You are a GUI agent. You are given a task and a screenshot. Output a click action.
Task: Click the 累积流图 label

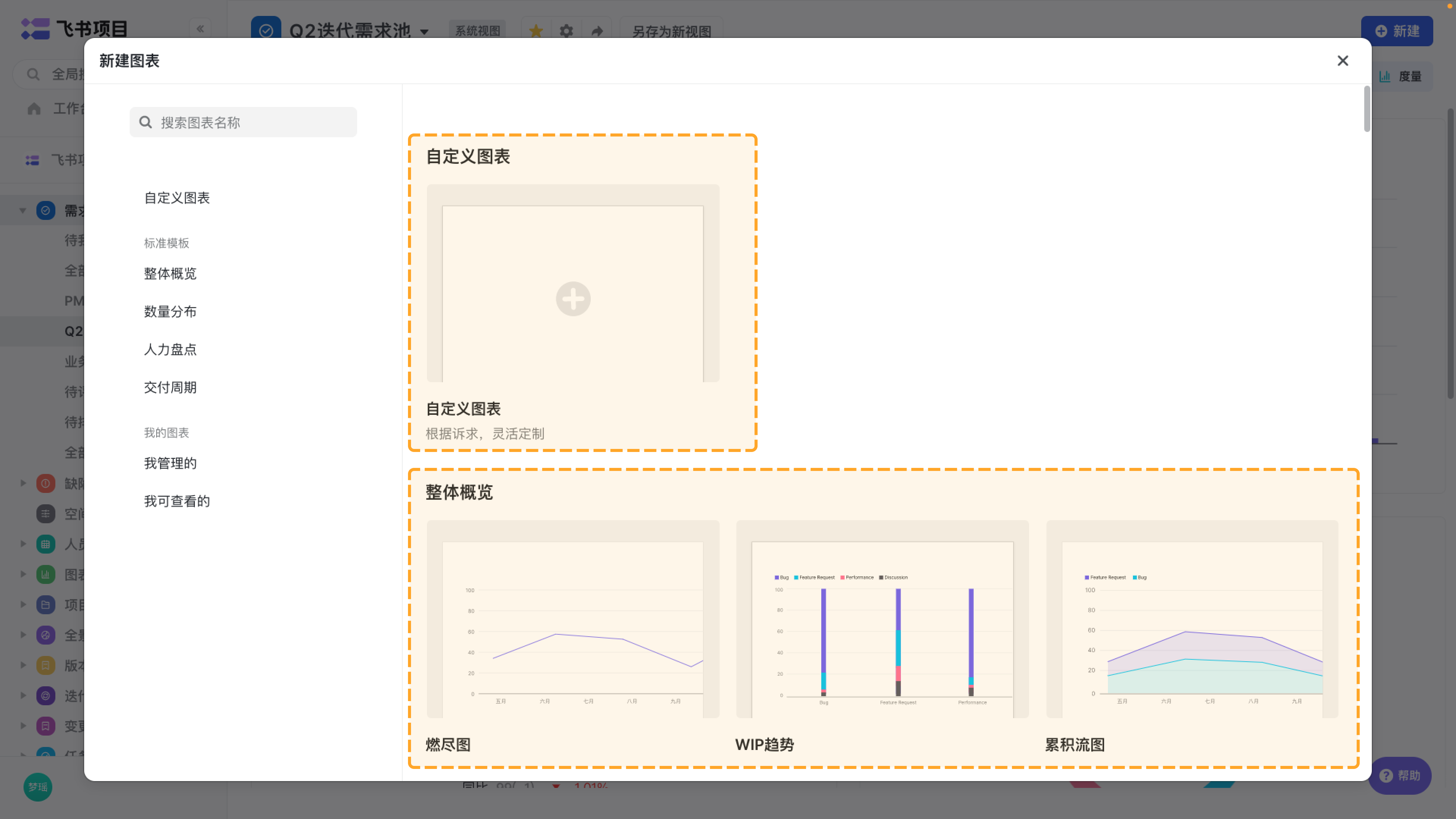pos(1075,744)
